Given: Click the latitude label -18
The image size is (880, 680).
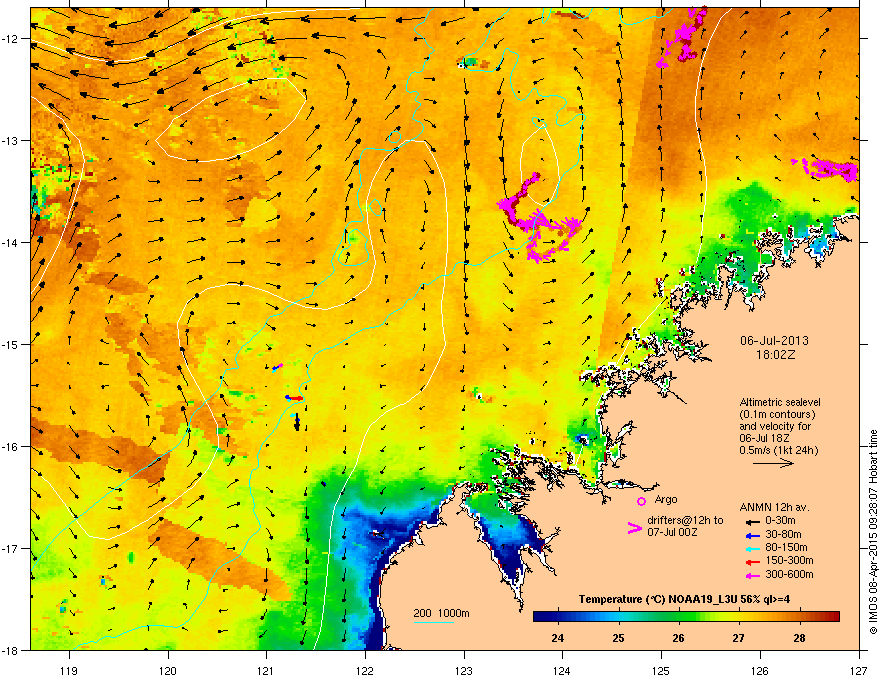Looking at the screenshot, I should point(10,650).
